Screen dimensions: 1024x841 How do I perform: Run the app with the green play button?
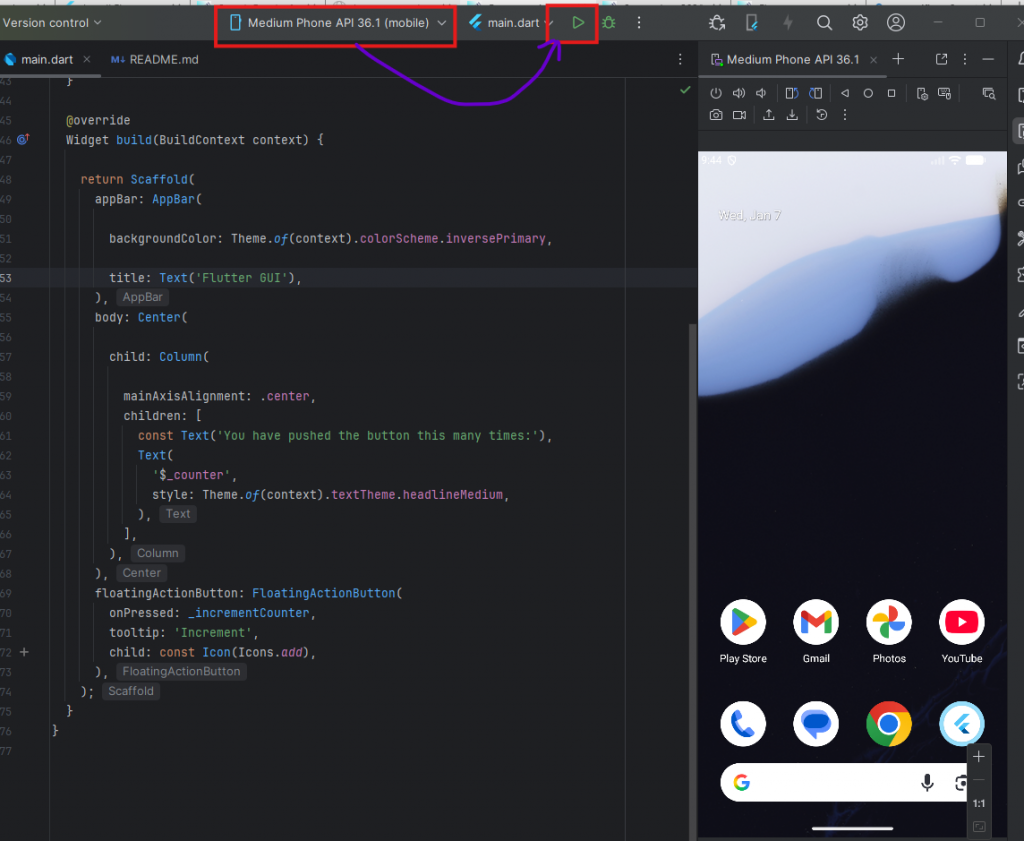click(578, 22)
